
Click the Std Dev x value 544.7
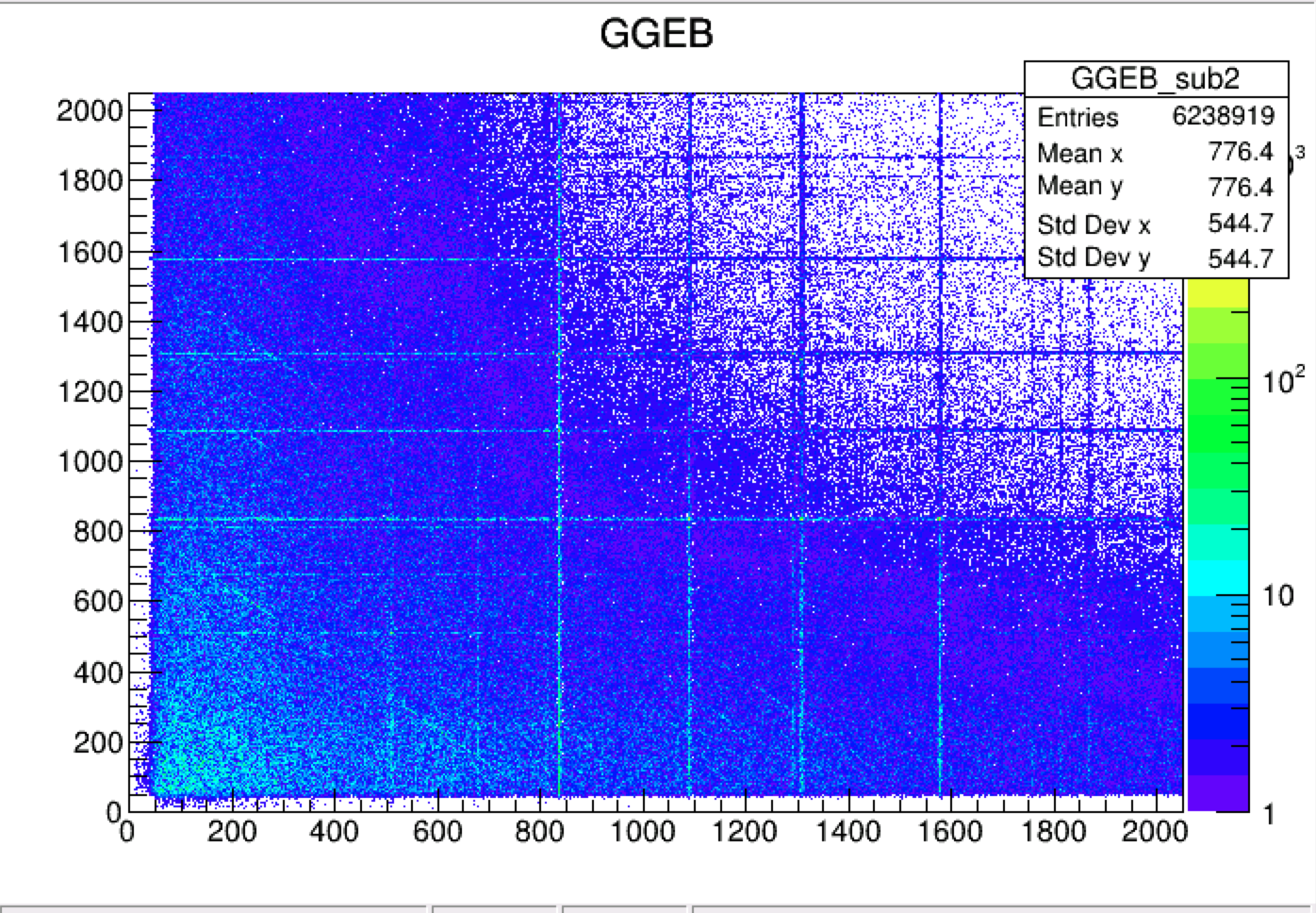[x=1241, y=224]
